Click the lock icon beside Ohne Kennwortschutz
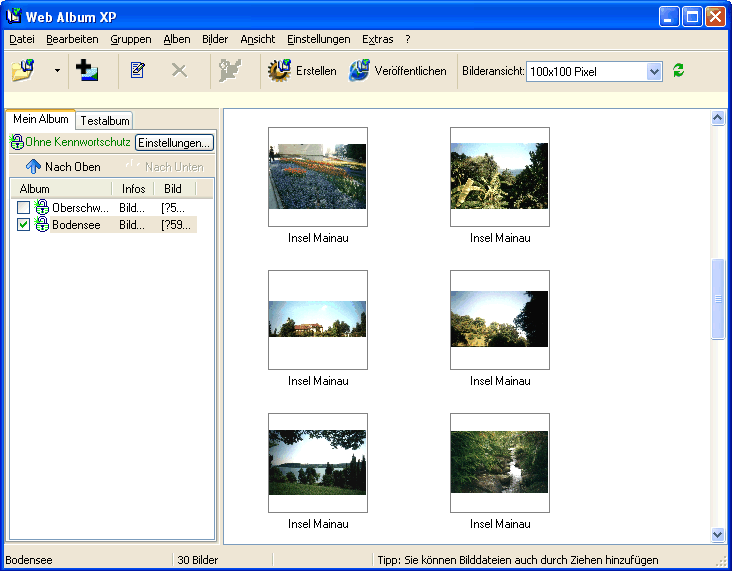The height and width of the screenshot is (571, 732). [x=17, y=142]
